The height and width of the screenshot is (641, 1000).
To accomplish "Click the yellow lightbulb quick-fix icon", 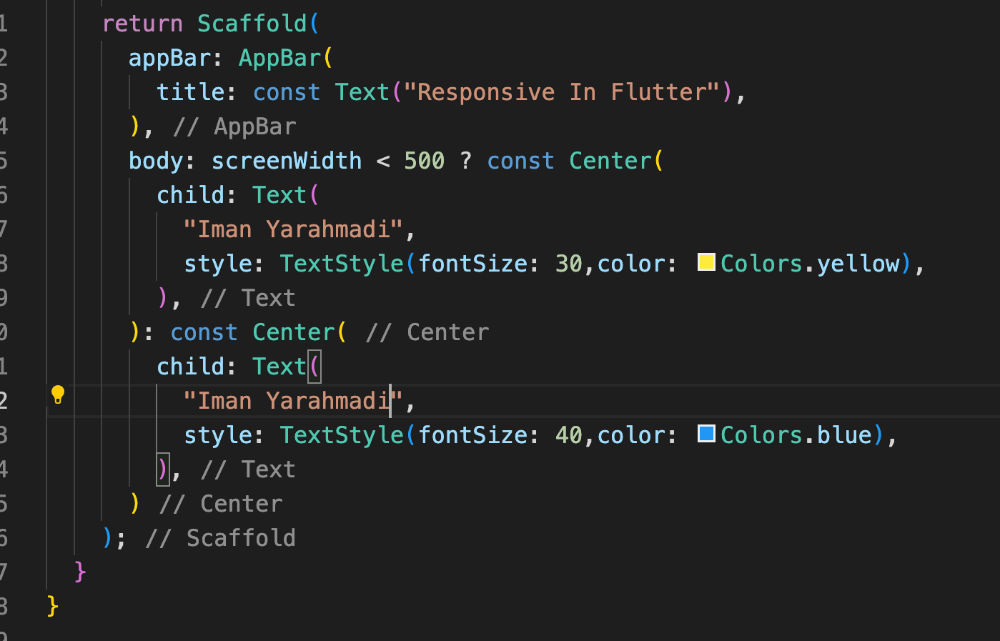I will point(57,395).
